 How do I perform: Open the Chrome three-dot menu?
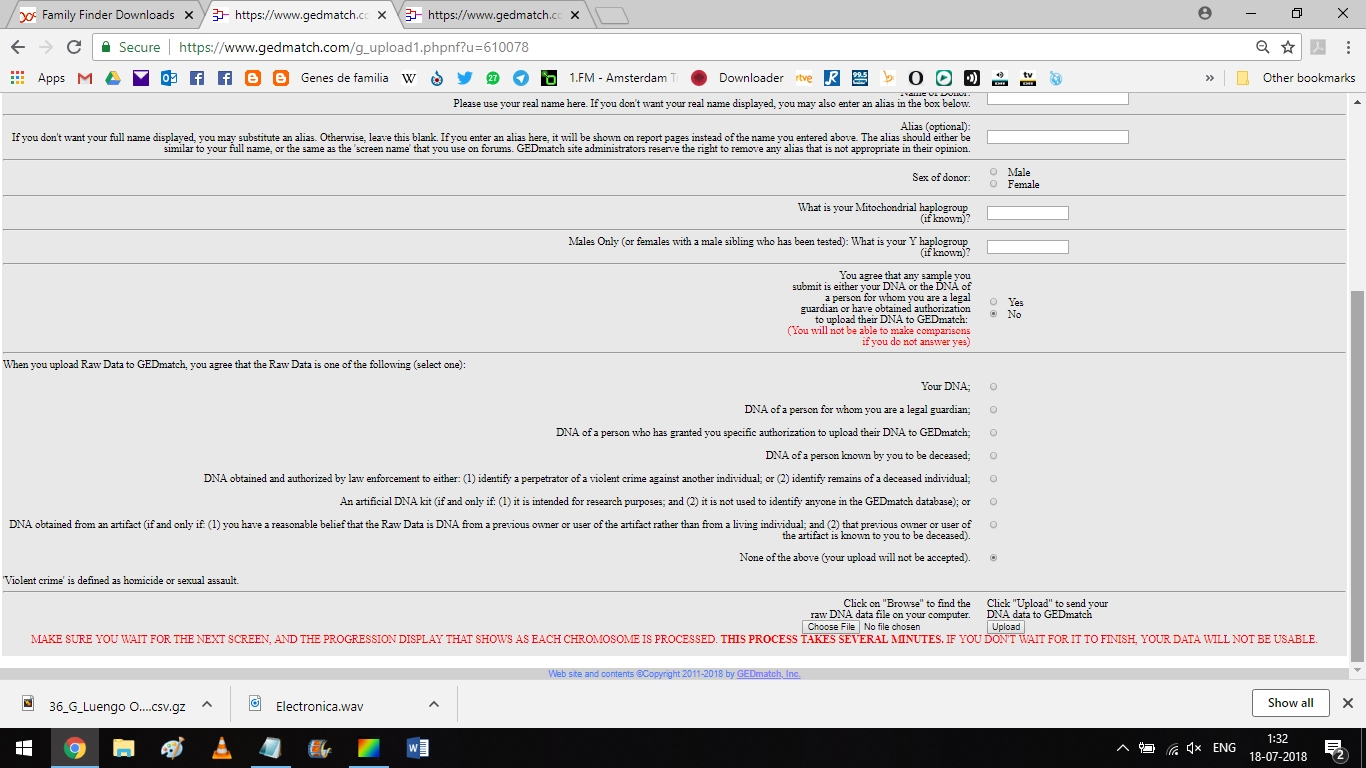point(1347,47)
